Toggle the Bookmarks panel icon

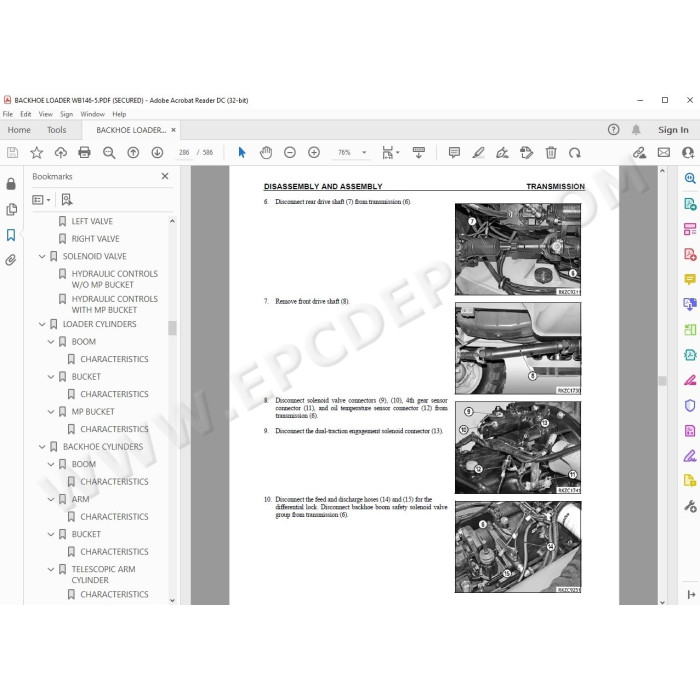coord(11,235)
